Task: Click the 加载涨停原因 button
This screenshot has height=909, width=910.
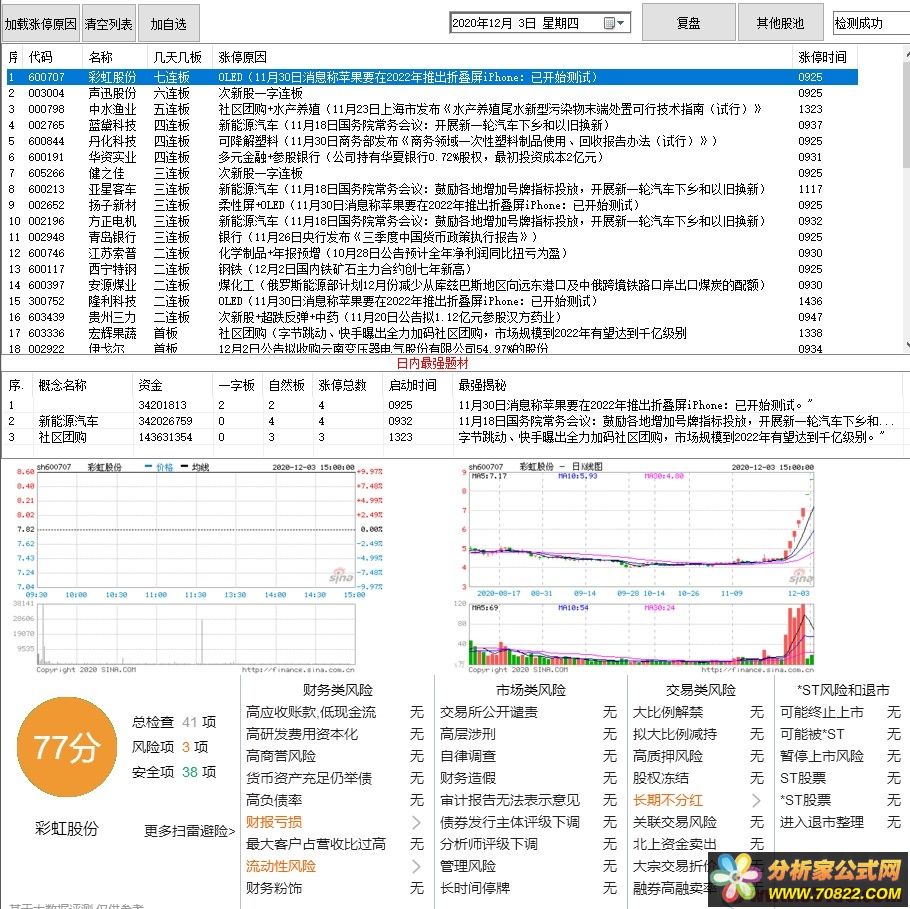Action: click(x=40, y=24)
